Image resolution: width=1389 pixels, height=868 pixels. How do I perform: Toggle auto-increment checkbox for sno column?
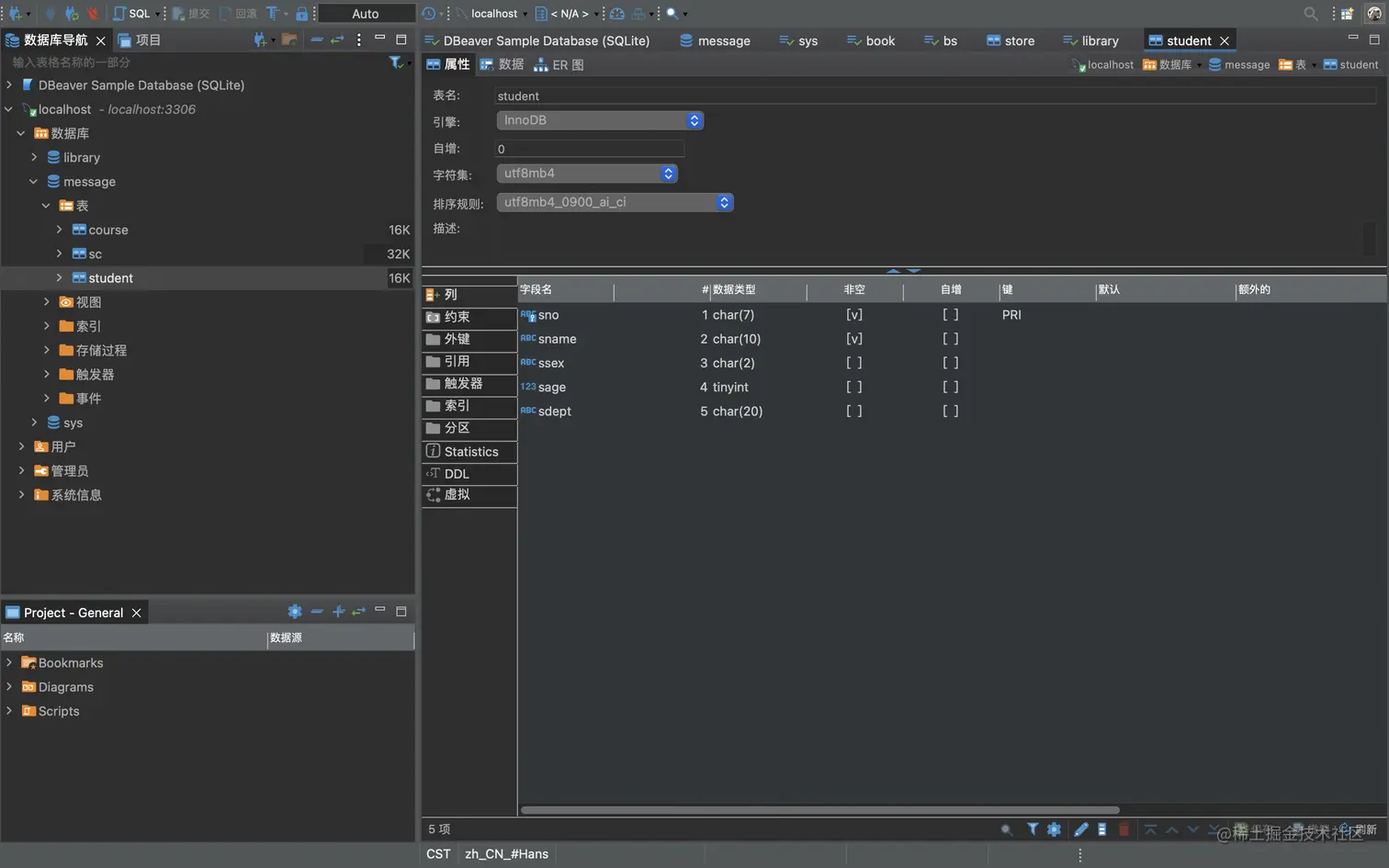pyautogui.click(x=951, y=315)
